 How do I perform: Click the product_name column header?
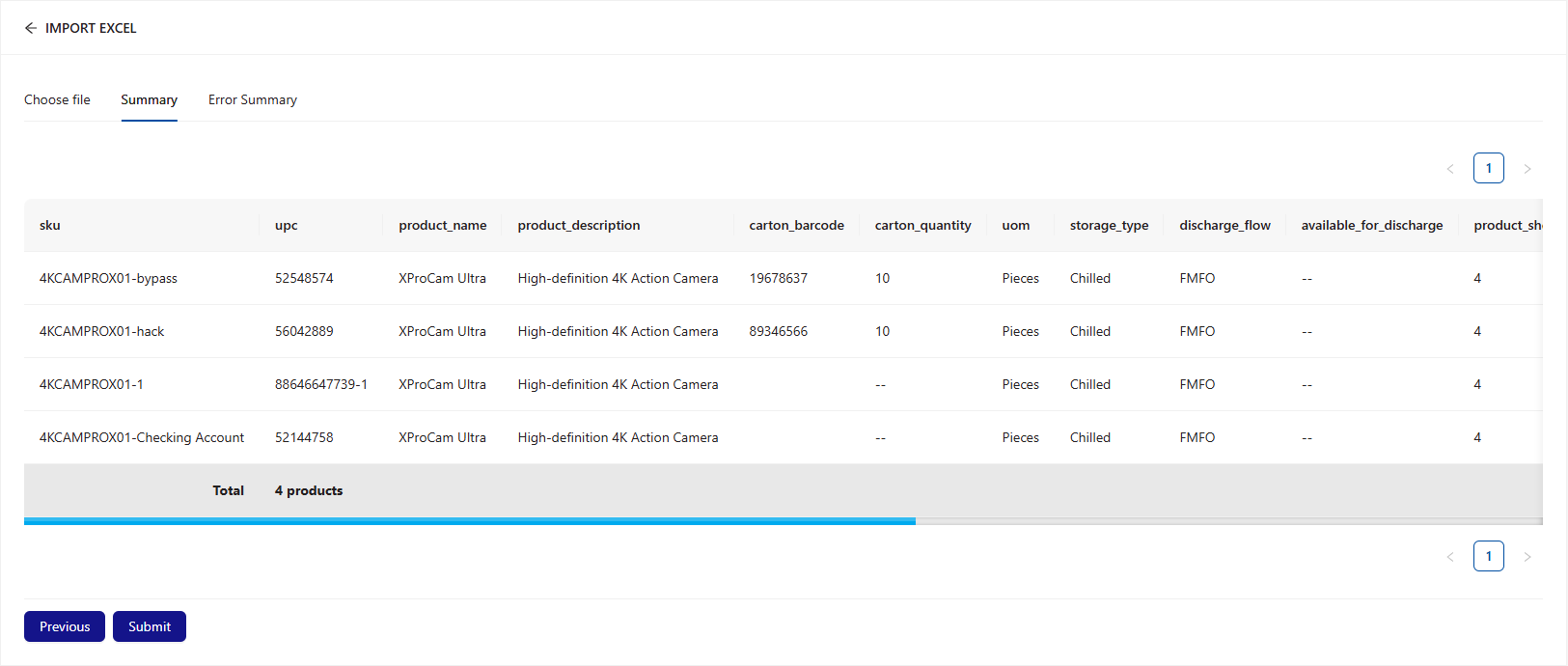[x=443, y=225]
